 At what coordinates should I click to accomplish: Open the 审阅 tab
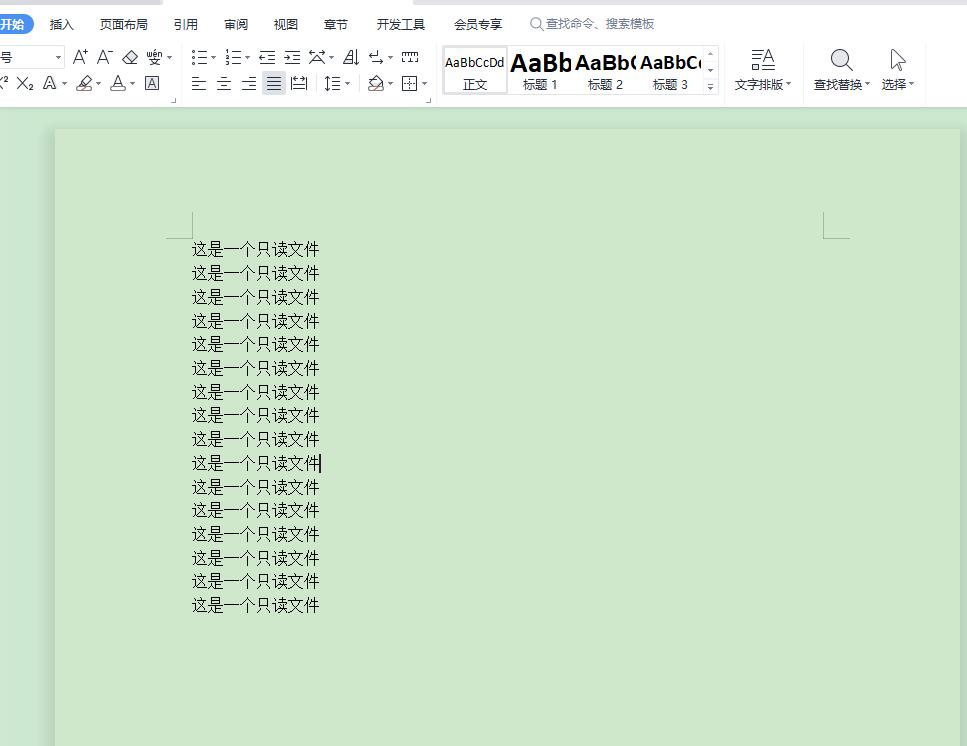[x=236, y=25]
